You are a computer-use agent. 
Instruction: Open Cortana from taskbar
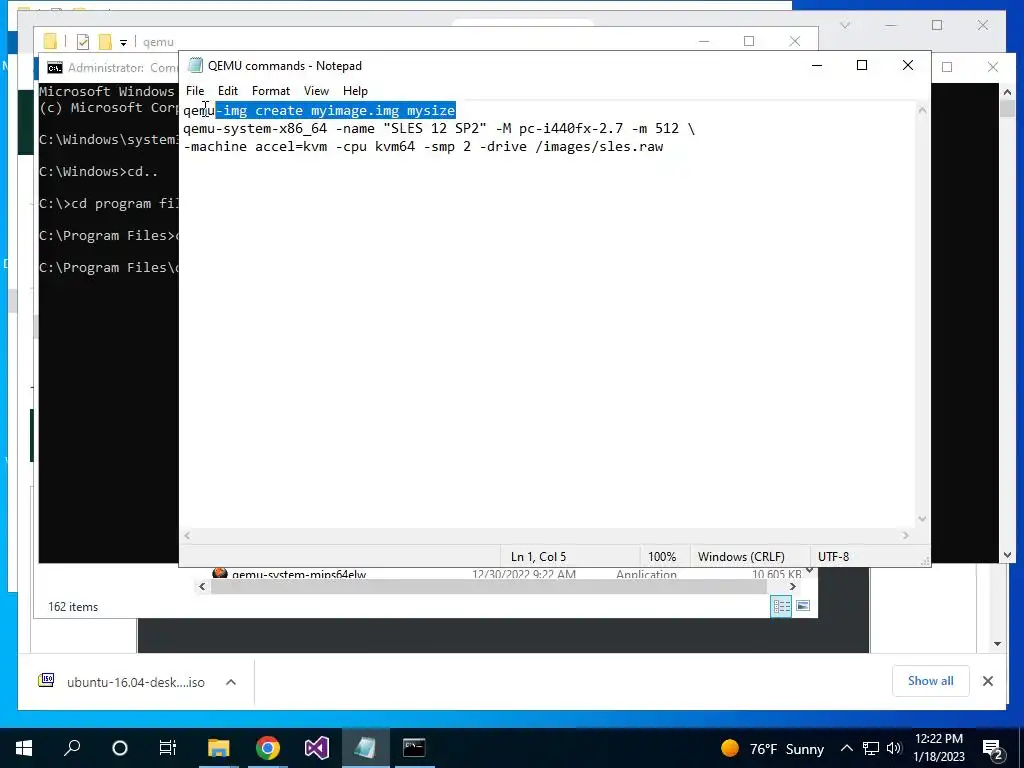(120, 748)
